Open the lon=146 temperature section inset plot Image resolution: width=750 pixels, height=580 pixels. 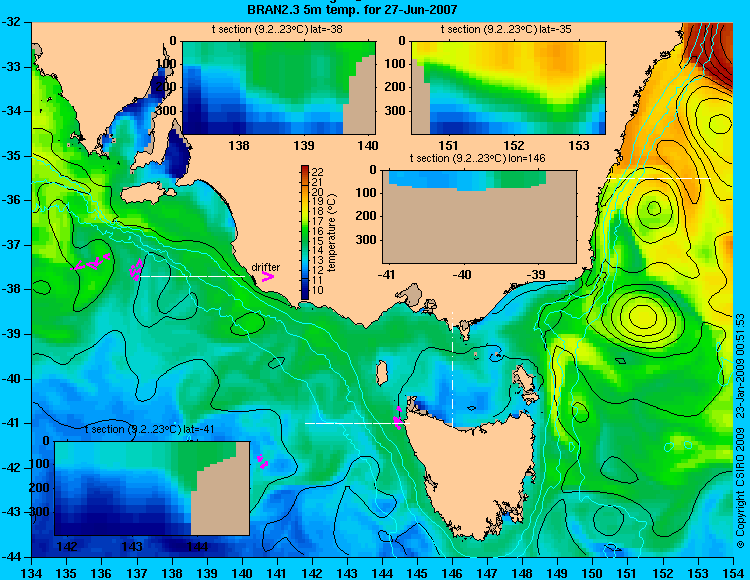[x=479, y=216]
